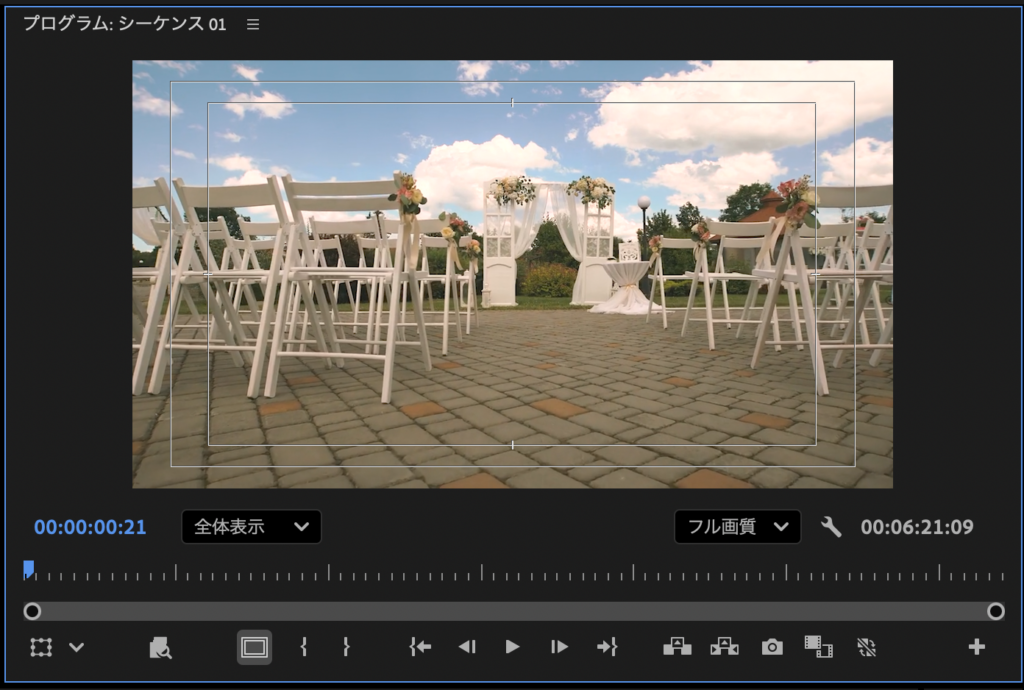Click the Go to Out point button
Image resolution: width=1024 pixels, height=690 pixels.
tap(607, 647)
